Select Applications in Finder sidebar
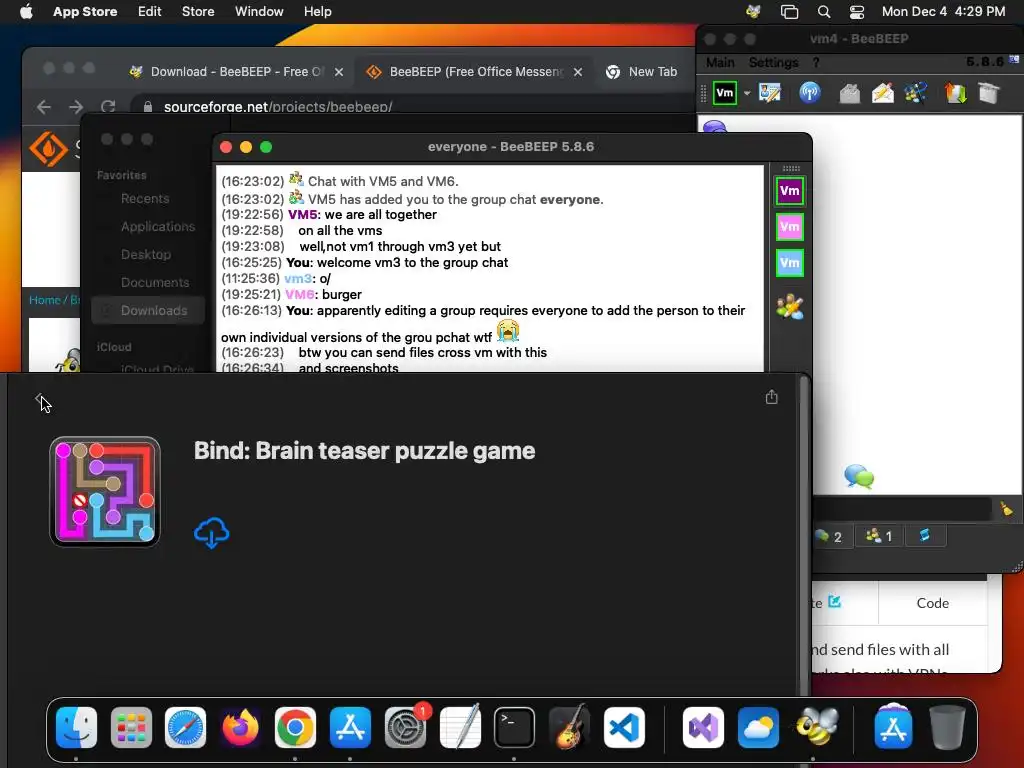The height and width of the screenshot is (768, 1024). (x=157, y=227)
